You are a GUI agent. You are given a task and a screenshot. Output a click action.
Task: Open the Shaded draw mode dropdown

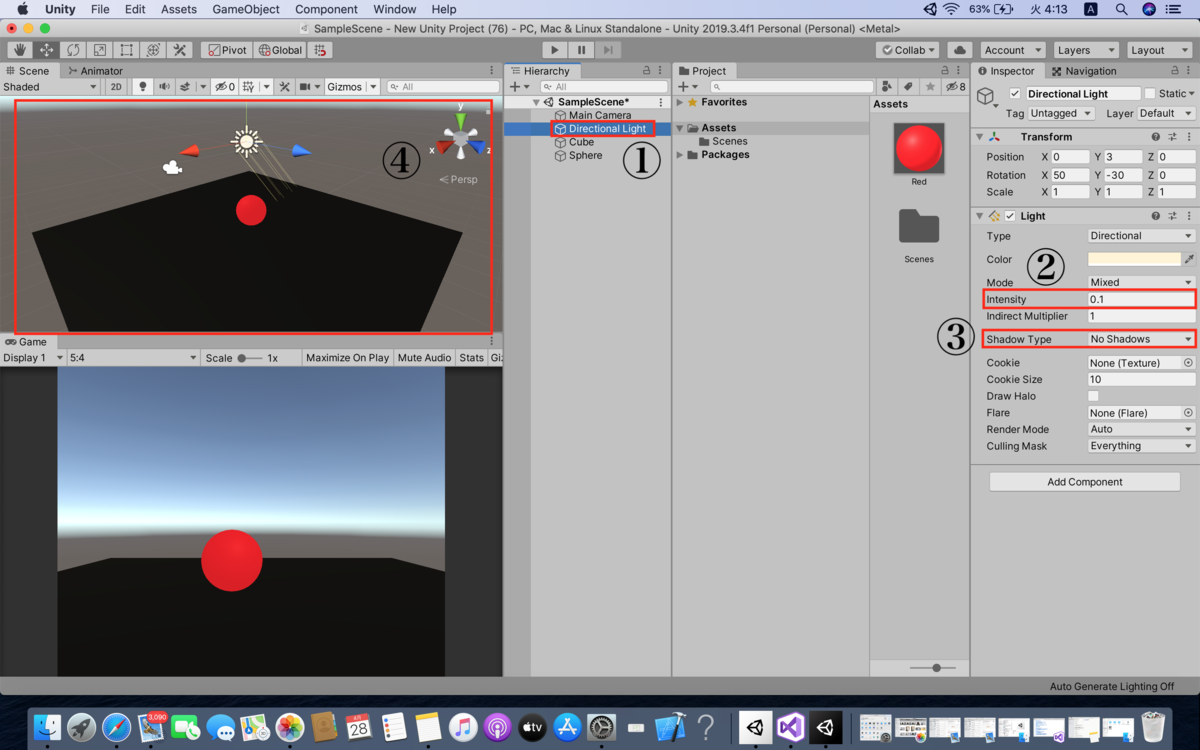50,87
